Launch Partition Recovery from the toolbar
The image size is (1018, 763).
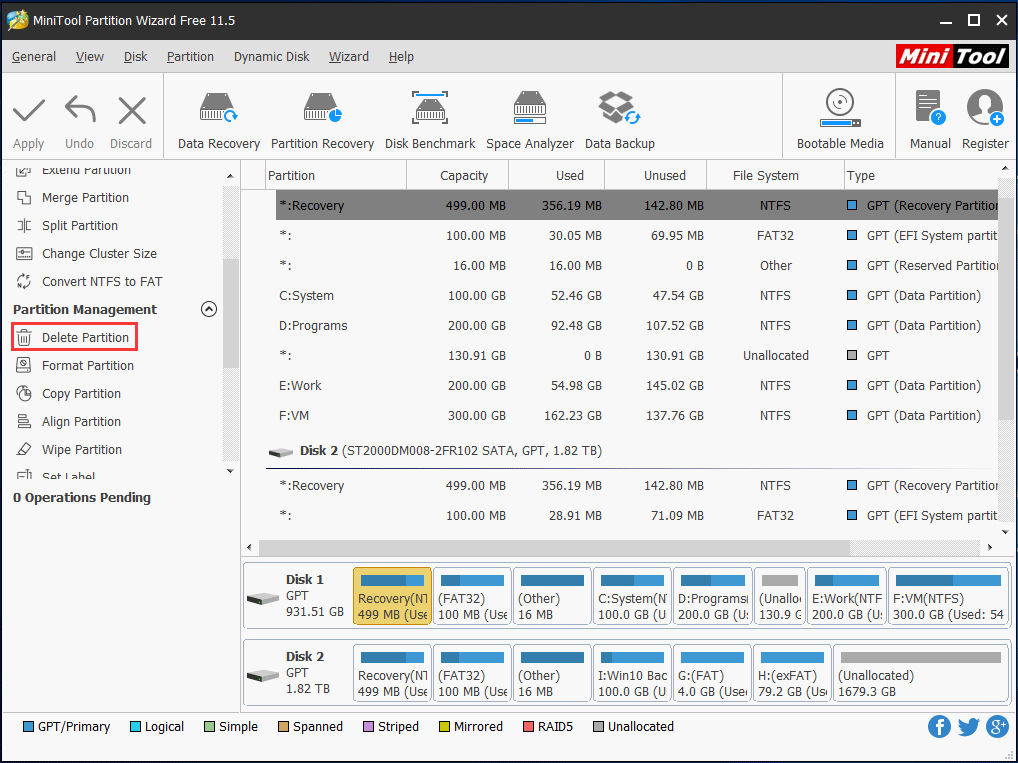(x=322, y=115)
